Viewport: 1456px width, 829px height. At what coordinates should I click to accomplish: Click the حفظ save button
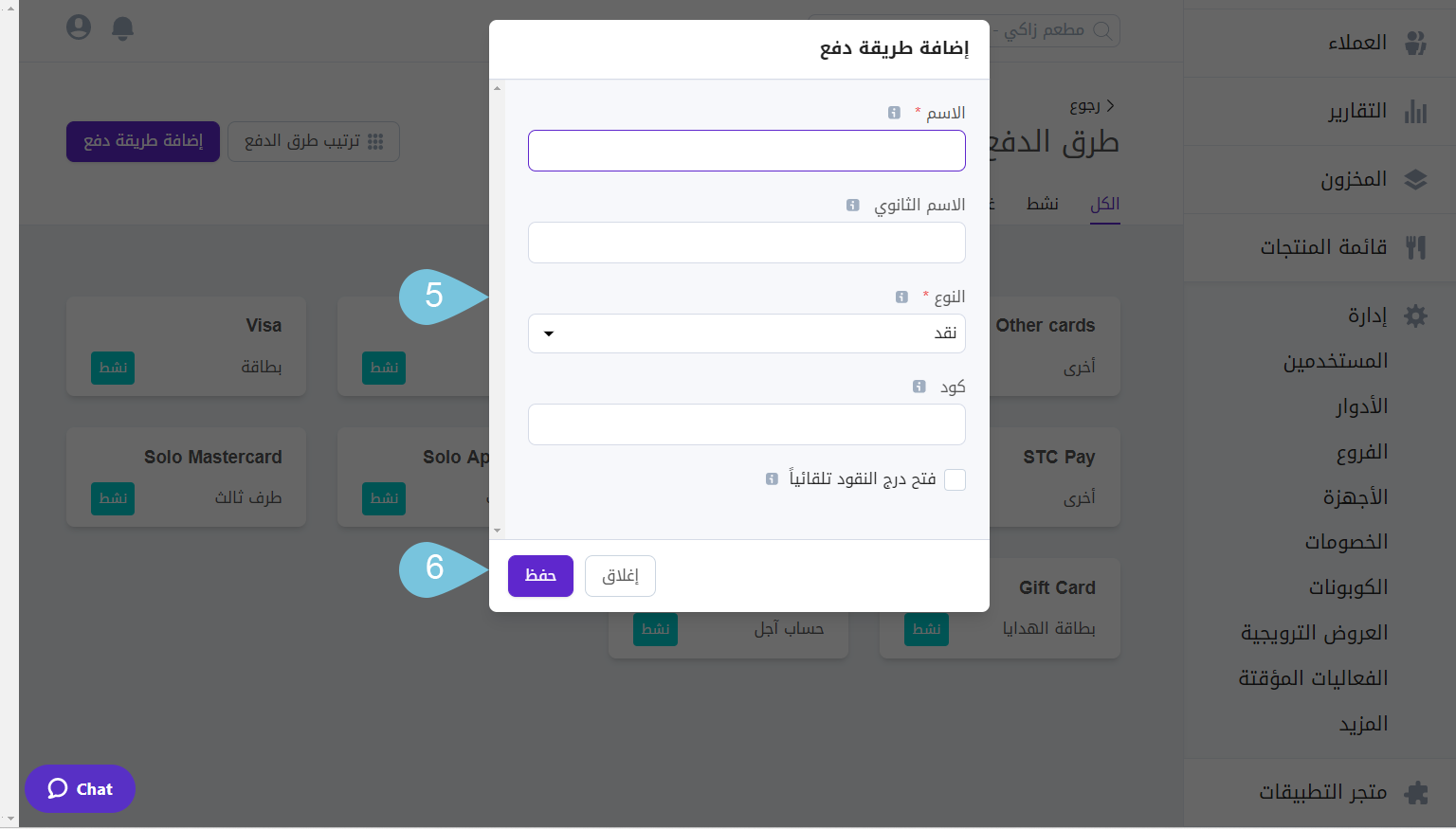point(540,575)
